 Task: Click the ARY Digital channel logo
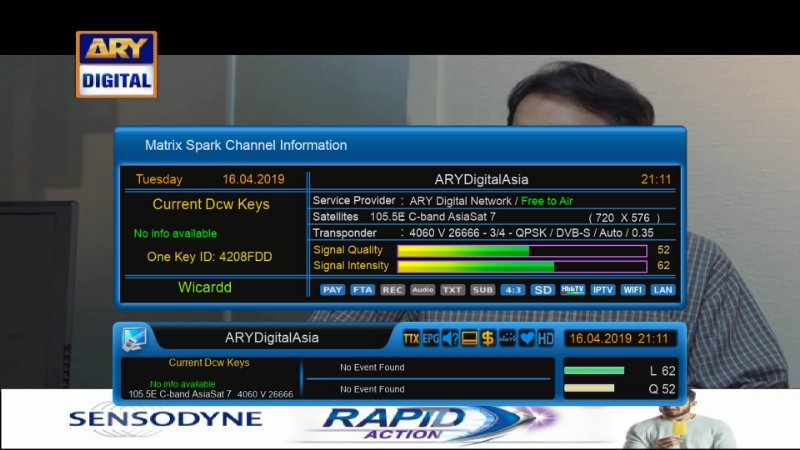[116, 64]
